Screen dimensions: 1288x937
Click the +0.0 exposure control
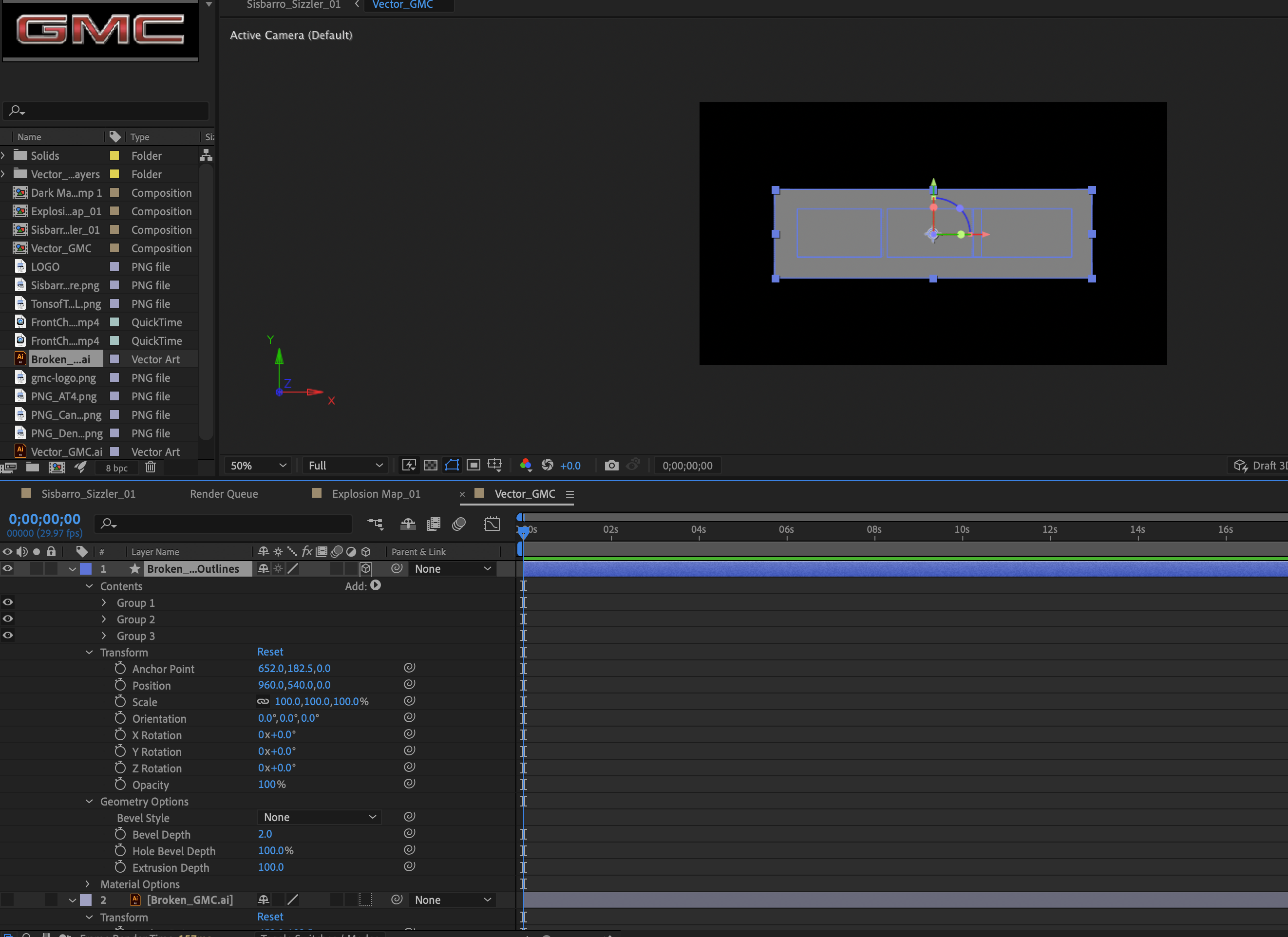tap(570, 465)
